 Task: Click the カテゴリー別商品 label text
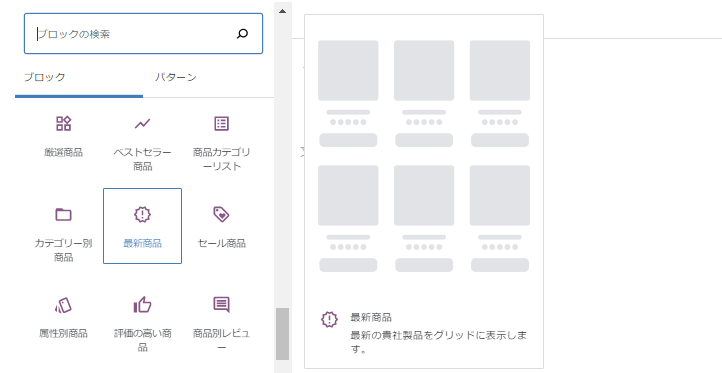[x=64, y=250]
